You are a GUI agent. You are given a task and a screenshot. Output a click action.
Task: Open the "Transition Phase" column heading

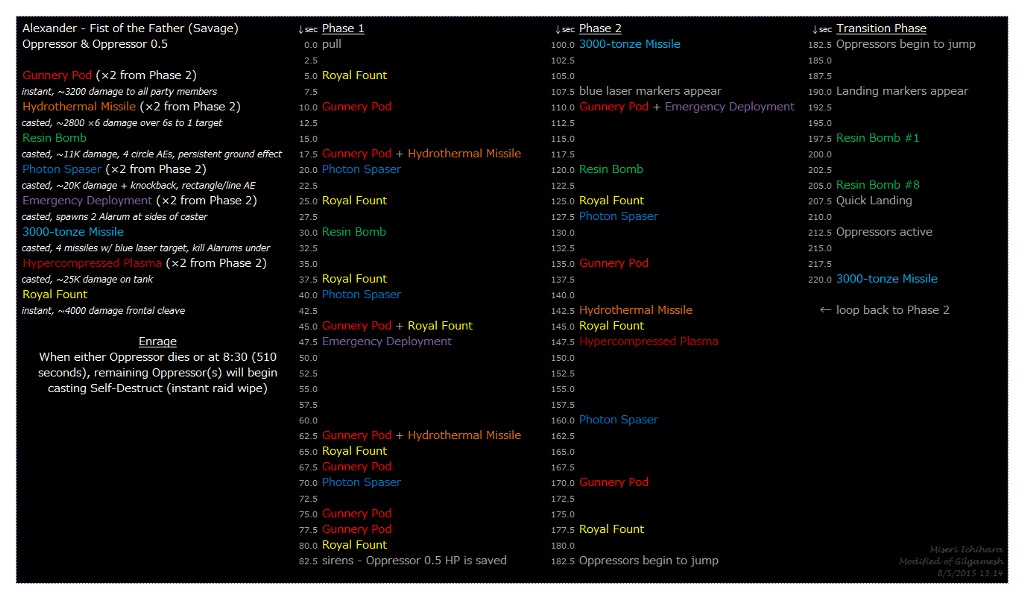[x=881, y=28]
